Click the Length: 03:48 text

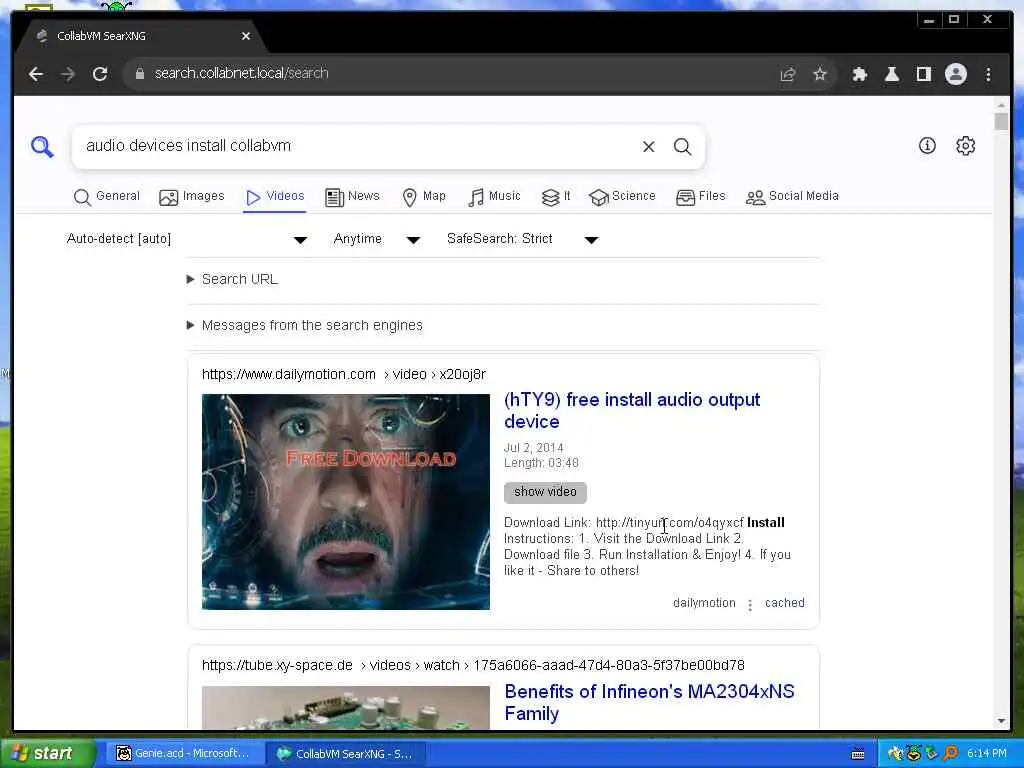(541, 463)
